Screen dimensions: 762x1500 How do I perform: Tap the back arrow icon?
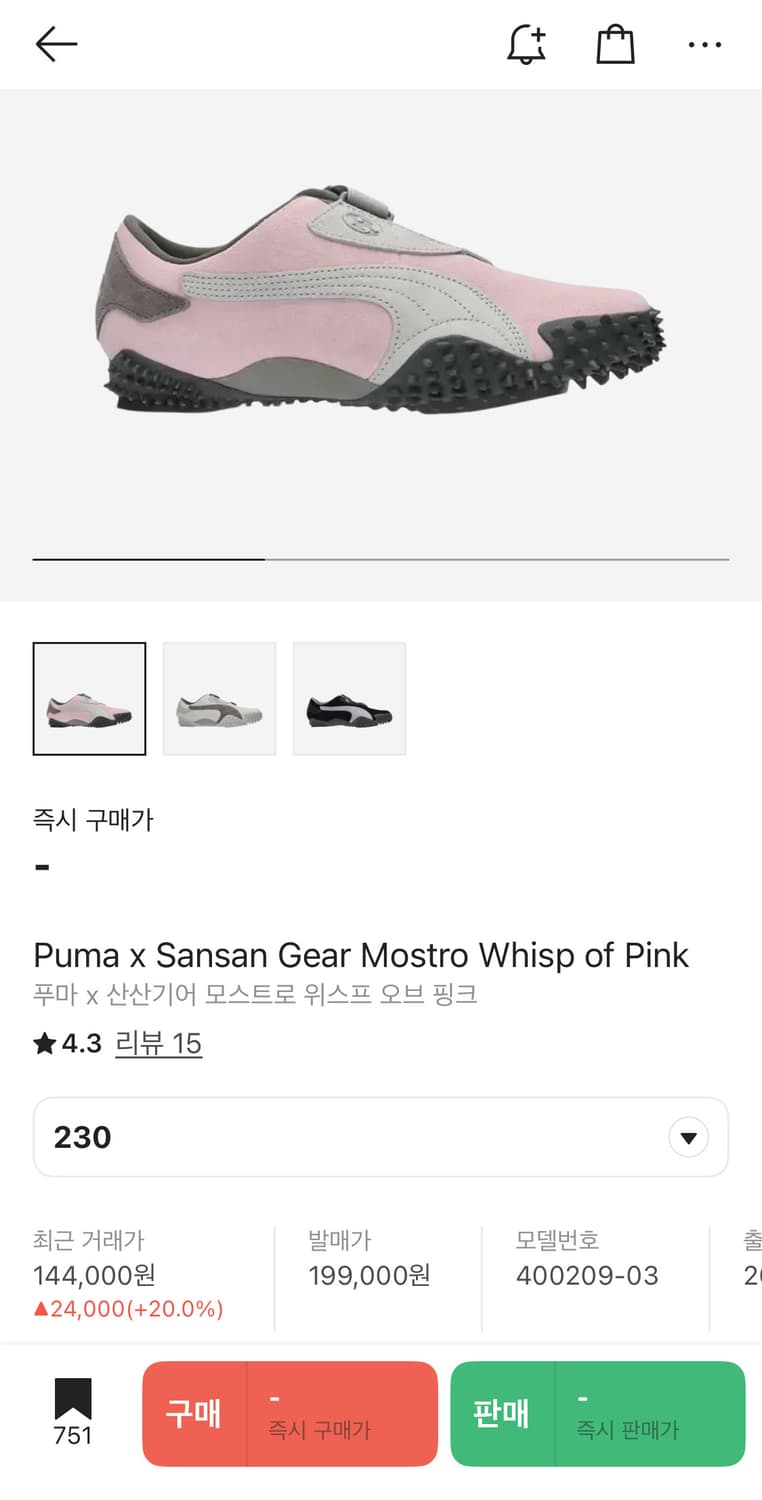[x=56, y=44]
